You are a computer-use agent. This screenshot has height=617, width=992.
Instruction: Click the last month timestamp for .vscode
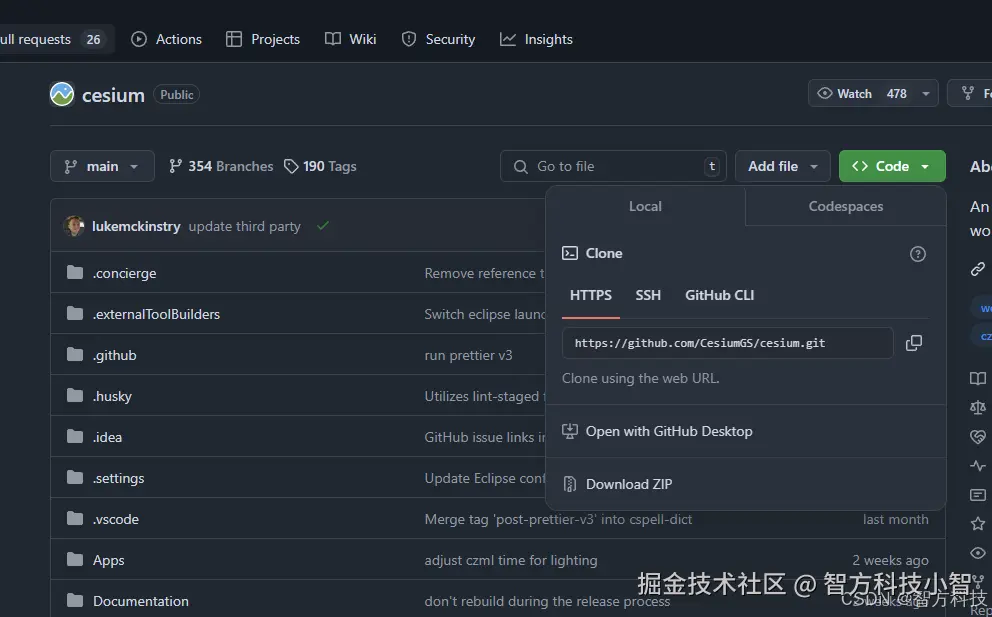(x=895, y=520)
